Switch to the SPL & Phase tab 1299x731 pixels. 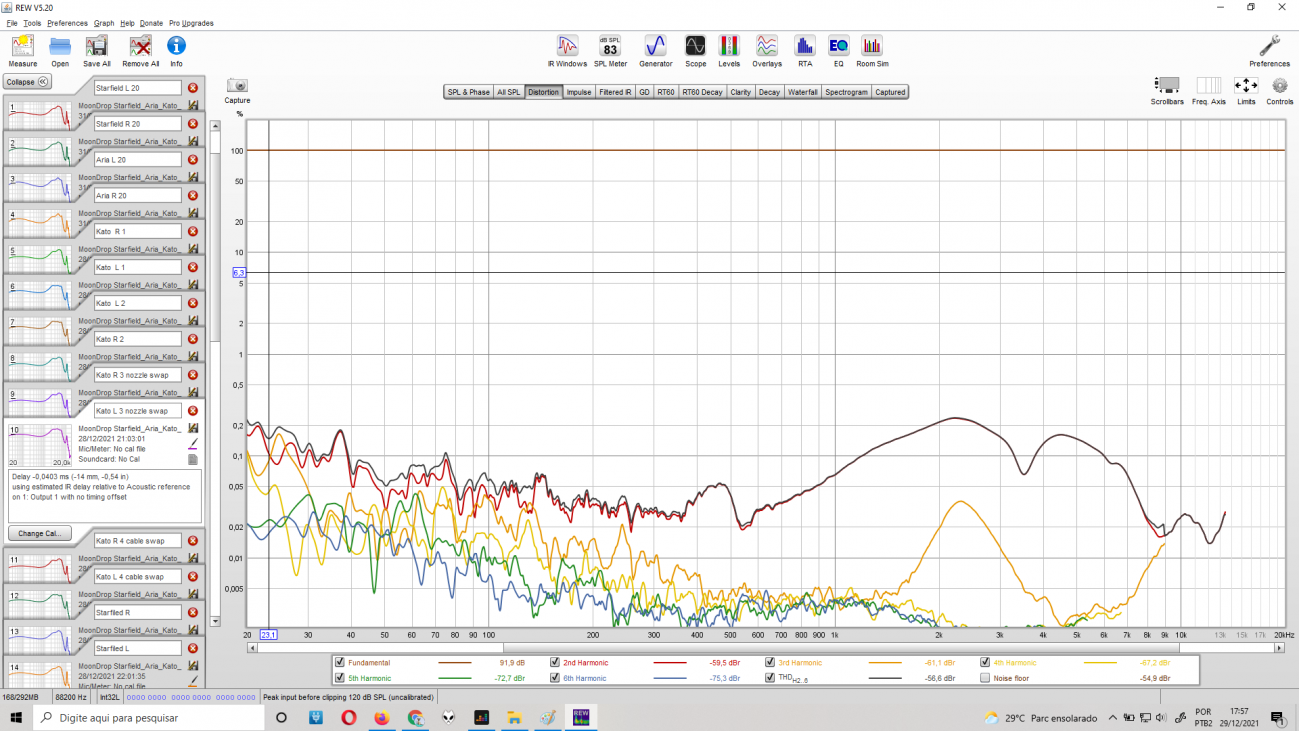(468, 92)
